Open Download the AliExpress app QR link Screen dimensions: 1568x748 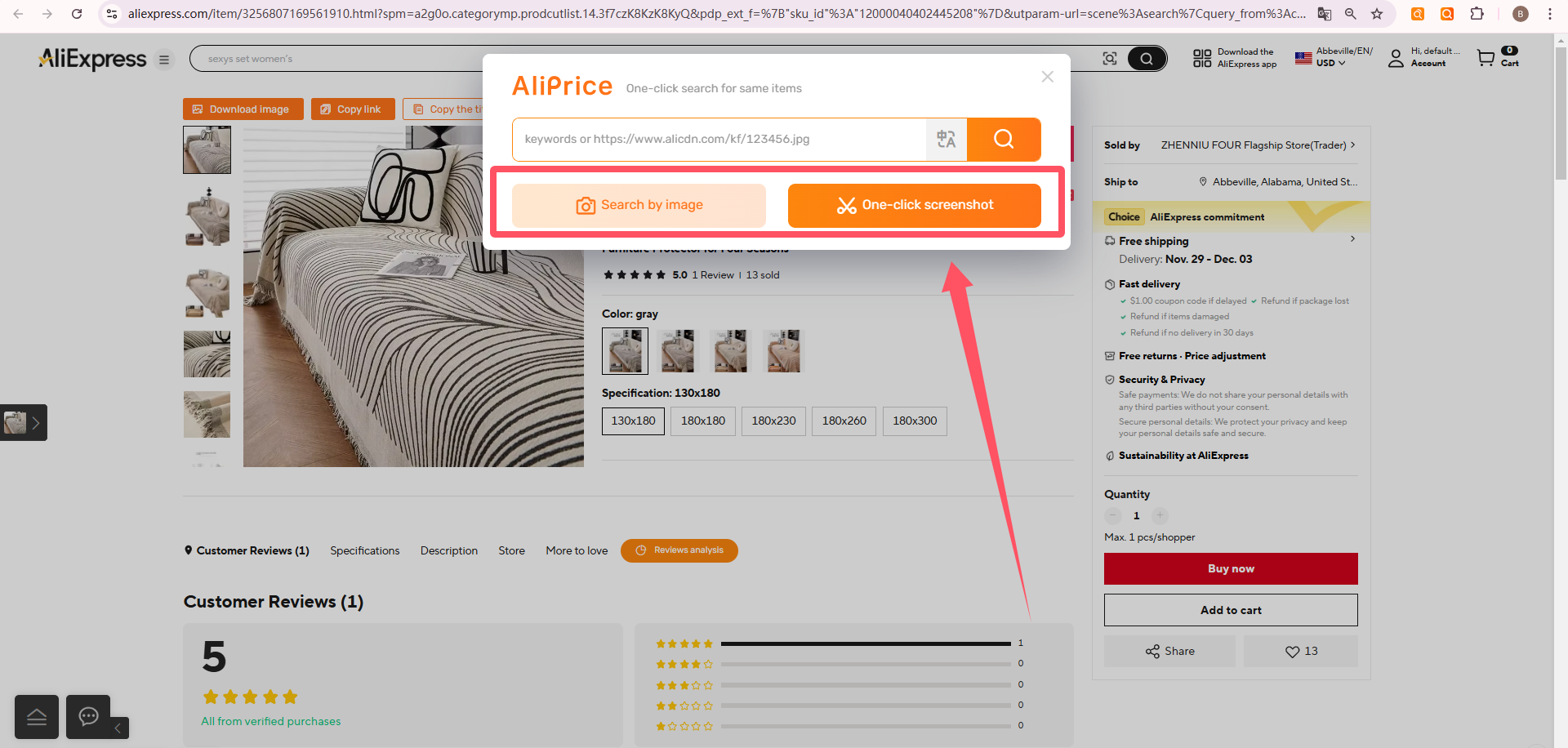[1235, 58]
